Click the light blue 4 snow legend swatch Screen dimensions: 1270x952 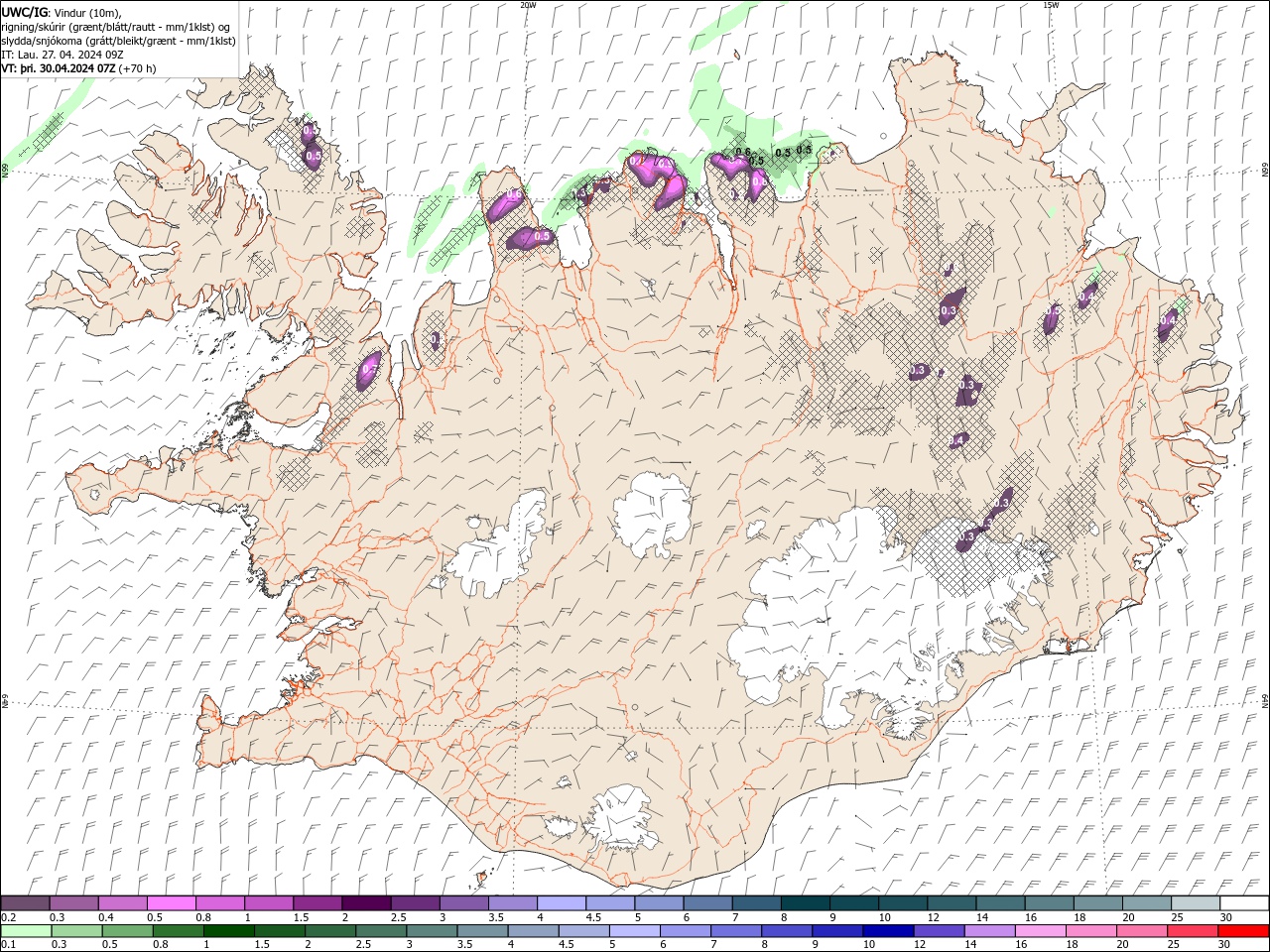561,902
